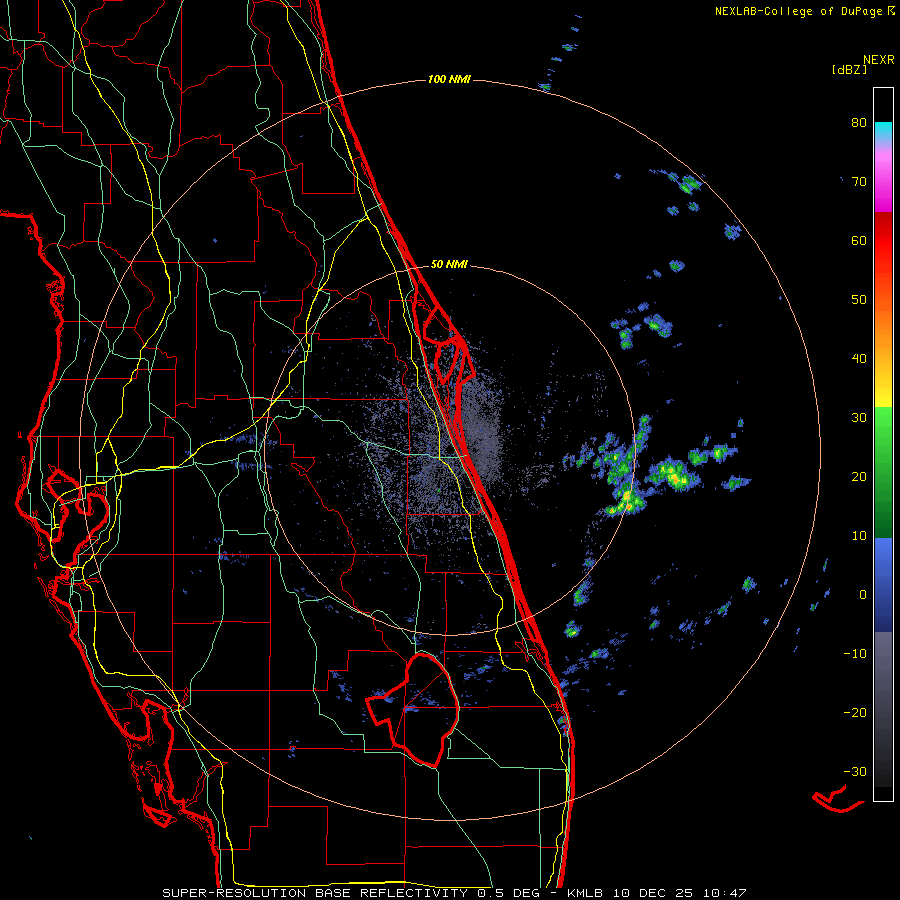Click the dBZ legend unit label
Viewport: 900px width, 900px height.
(849, 70)
